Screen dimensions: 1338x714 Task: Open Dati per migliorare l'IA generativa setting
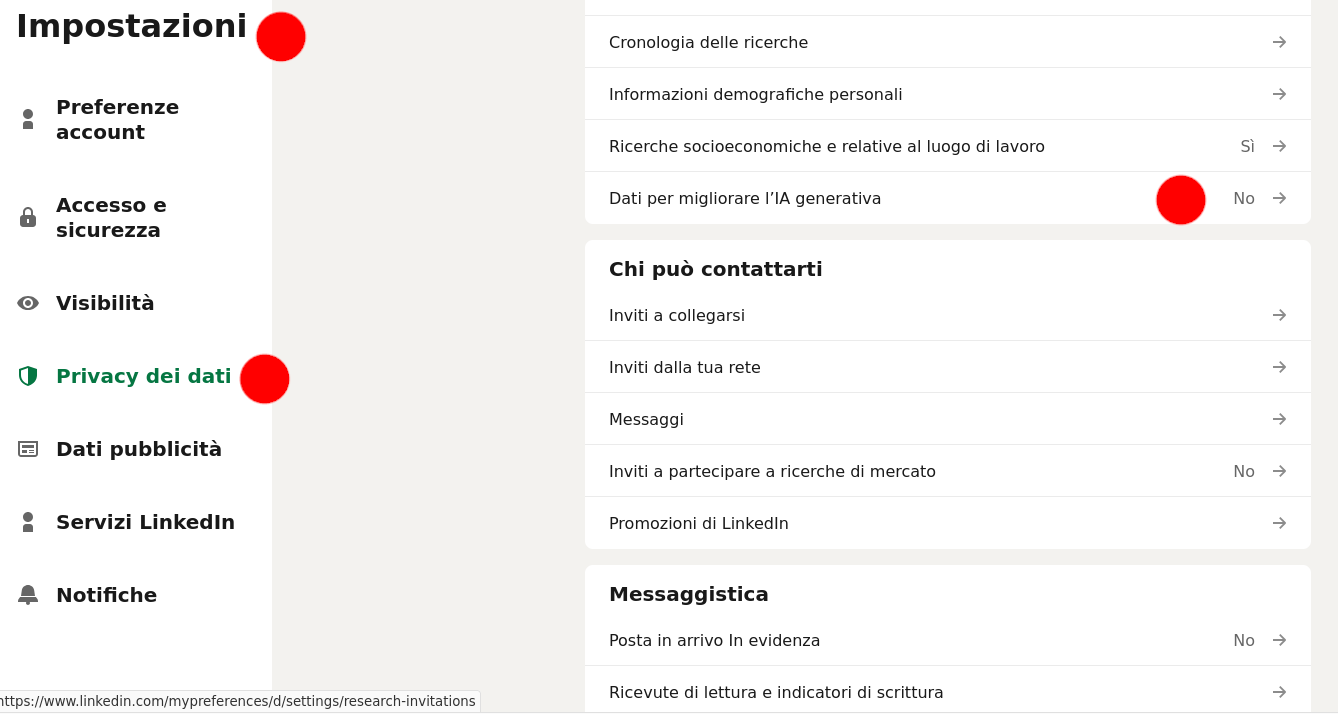pos(745,198)
